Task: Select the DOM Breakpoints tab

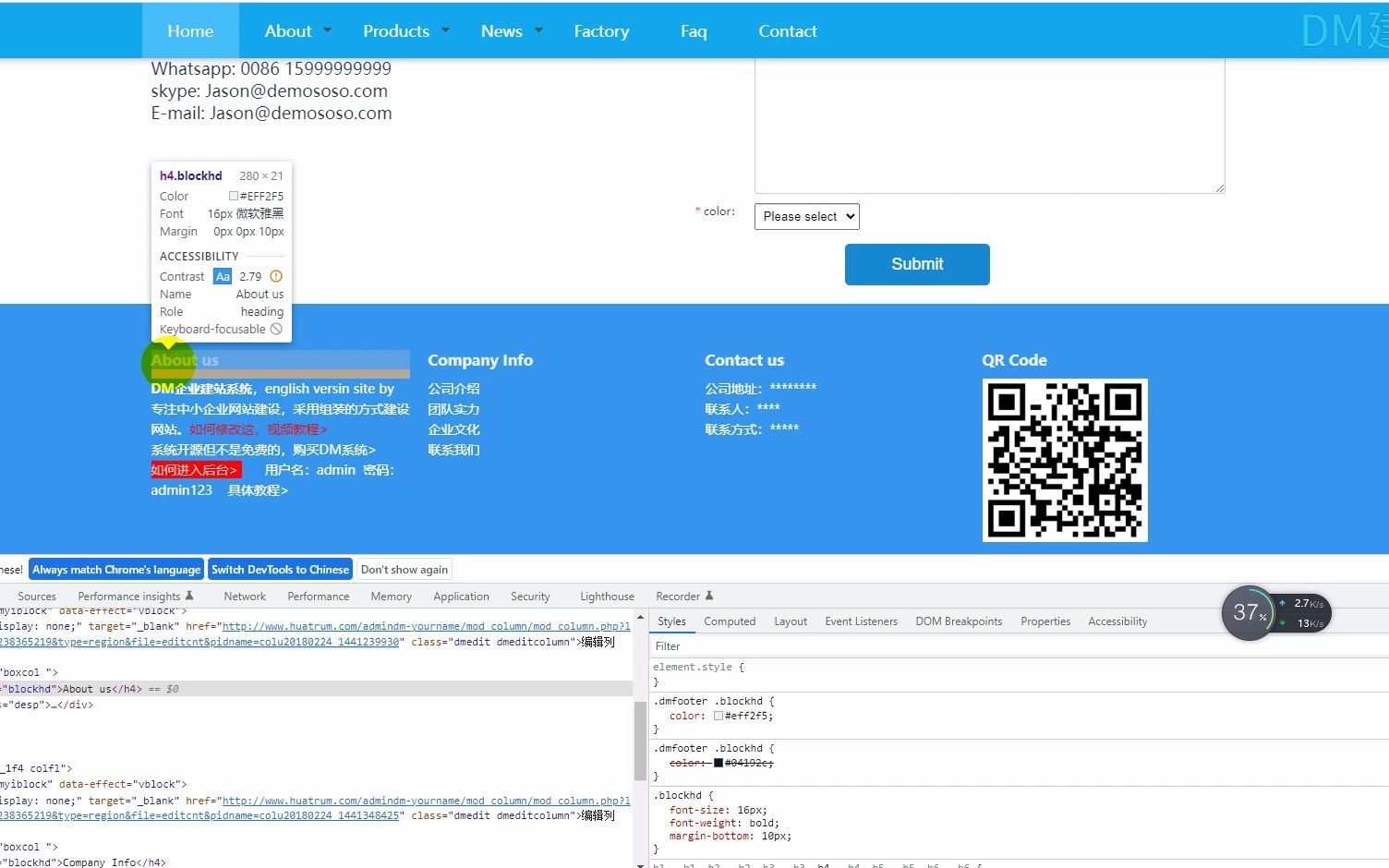Action: (x=959, y=621)
